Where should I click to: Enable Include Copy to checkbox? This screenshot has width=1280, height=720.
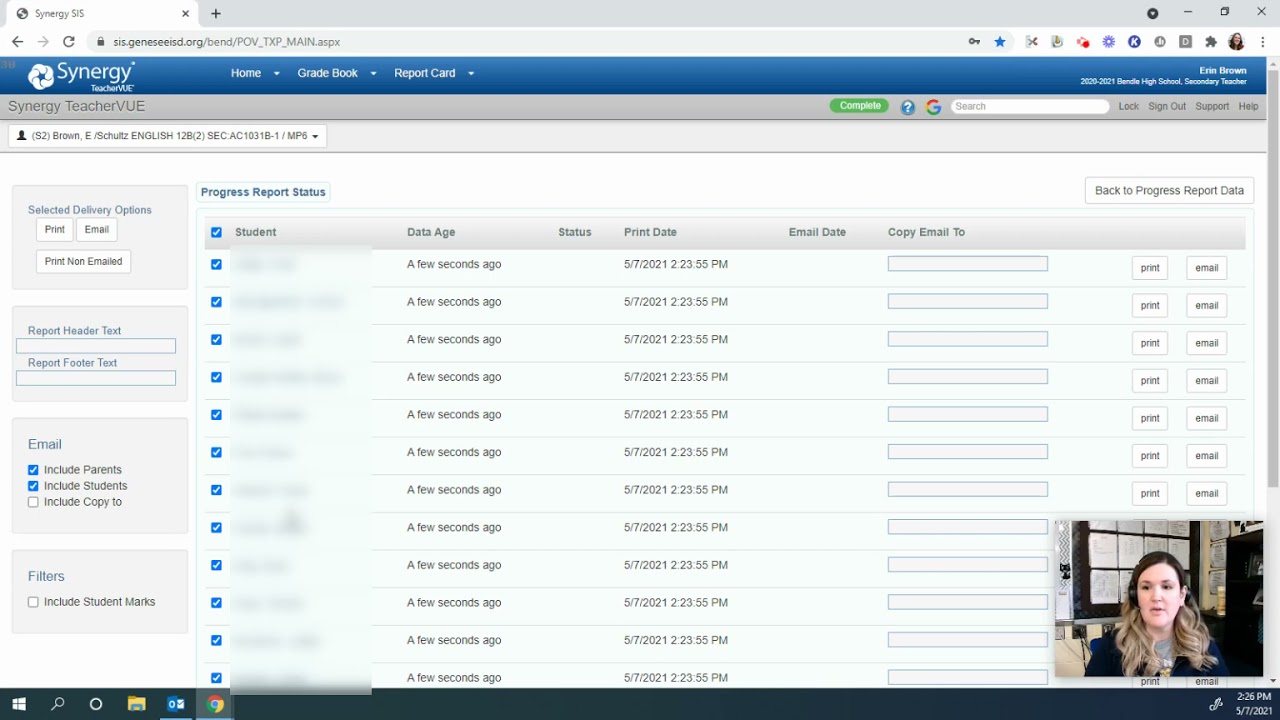tap(33, 502)
